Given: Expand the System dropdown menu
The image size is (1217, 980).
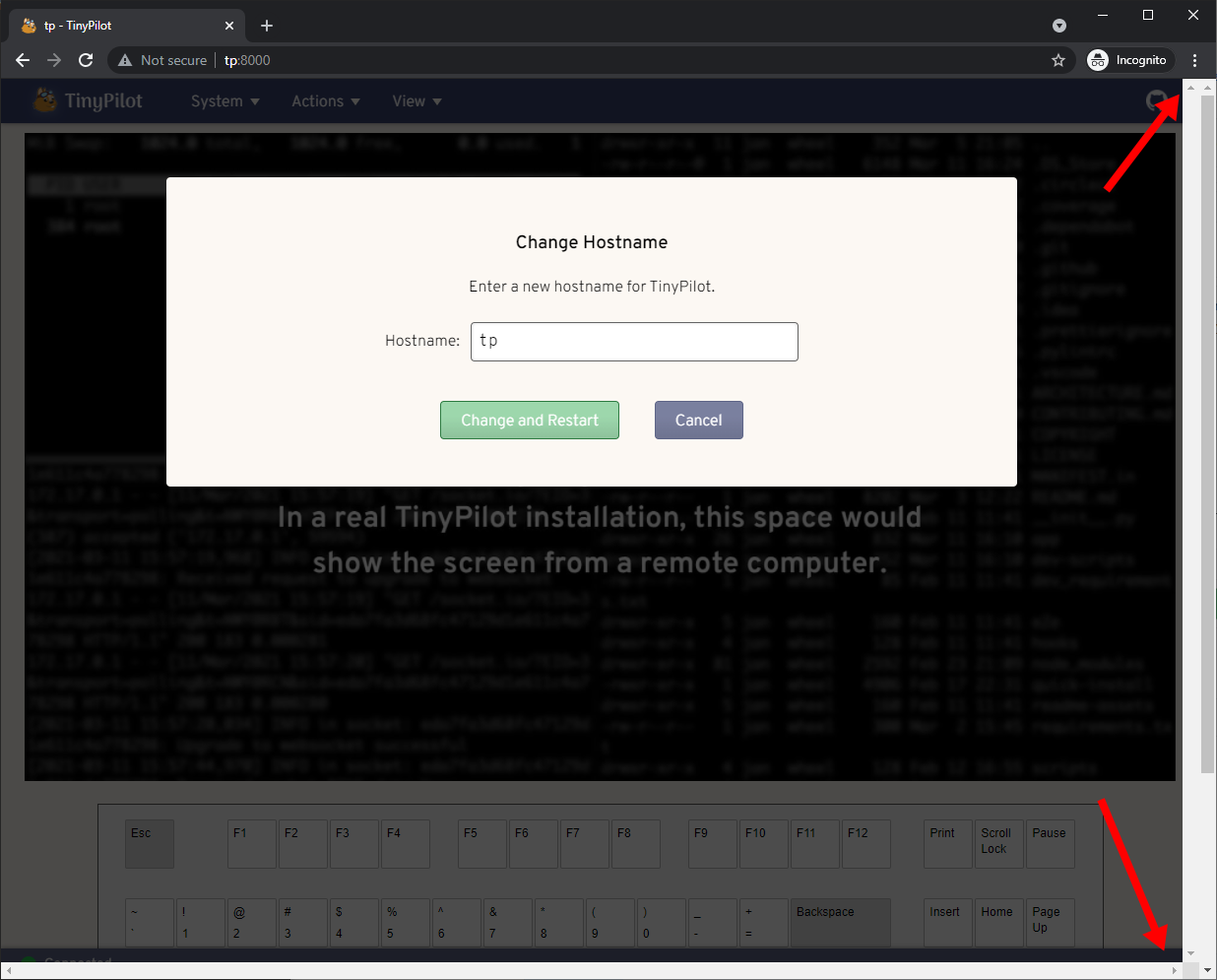Looking at the screenshot, I should coord(225,101).
